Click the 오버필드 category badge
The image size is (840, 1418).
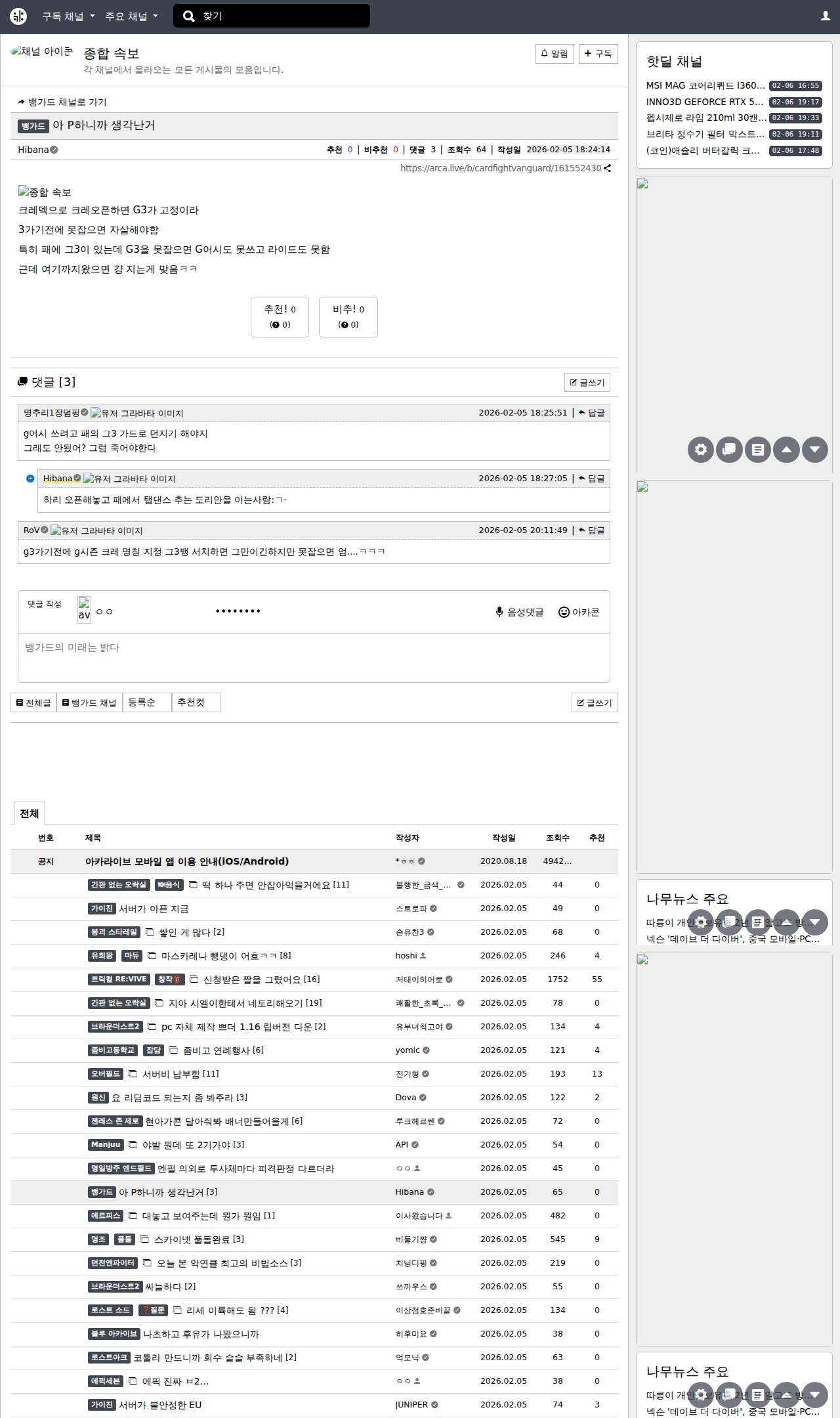click(x=106, y=1074)
